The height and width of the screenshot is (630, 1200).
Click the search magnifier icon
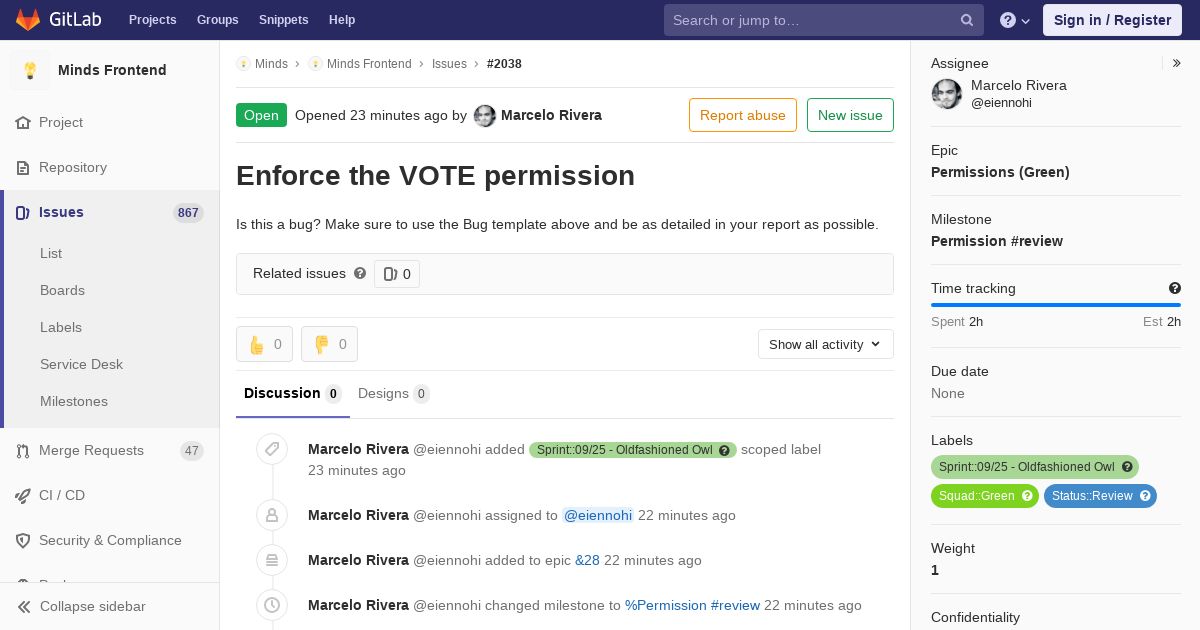(x=967, y=20)
